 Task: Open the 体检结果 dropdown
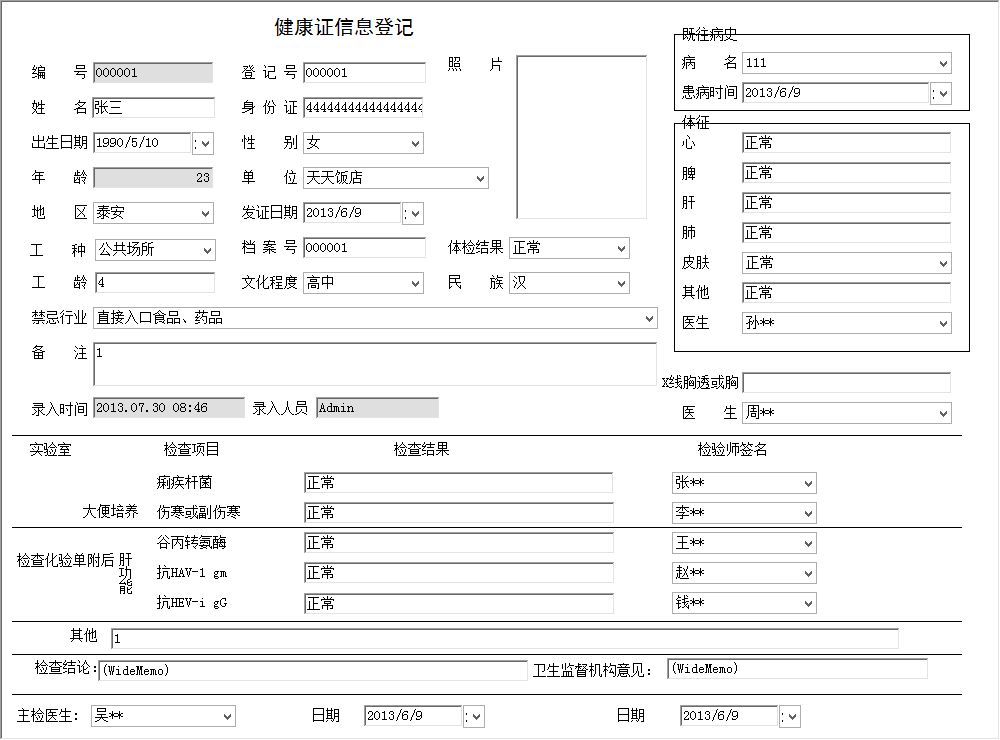pyautogui.click(x=621, y=249)
